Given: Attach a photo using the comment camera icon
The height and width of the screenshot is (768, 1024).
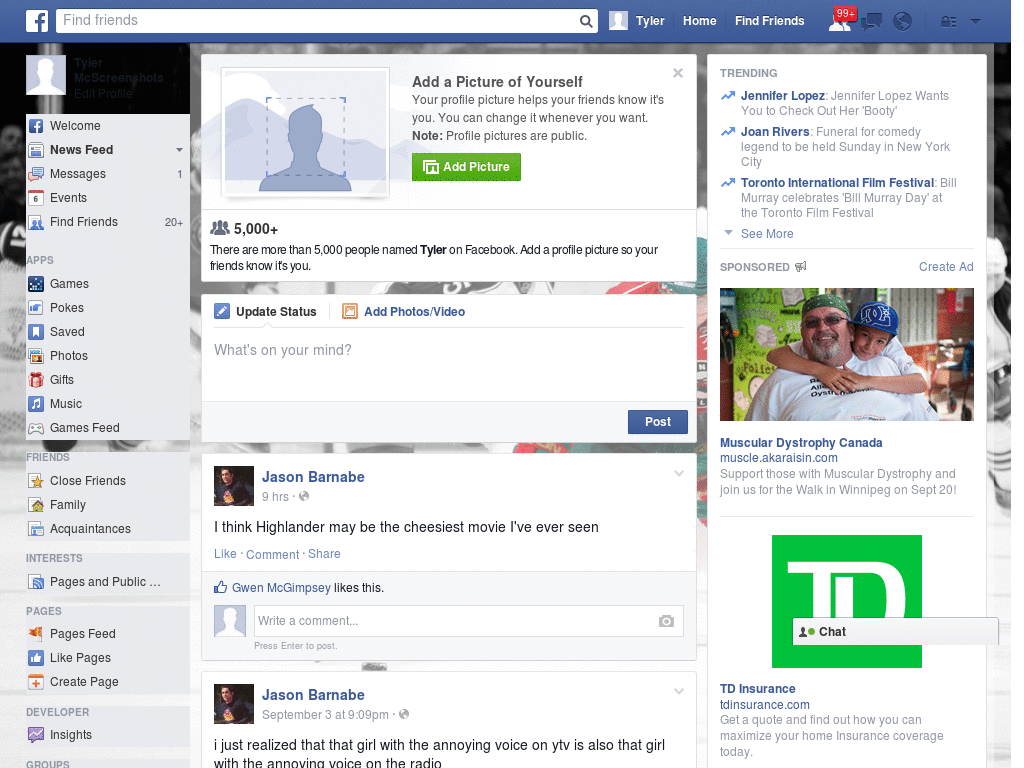Looking at the screenshot, I should click(x=666, y=621).
